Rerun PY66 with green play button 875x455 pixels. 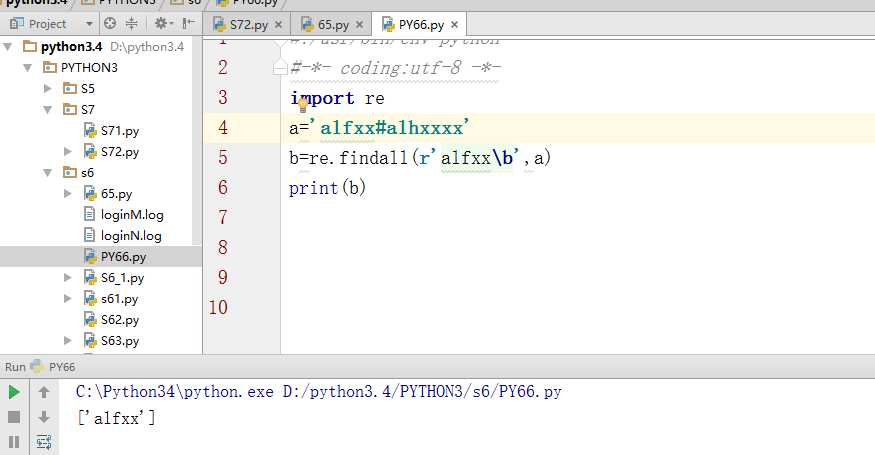[x=14, y=392]
